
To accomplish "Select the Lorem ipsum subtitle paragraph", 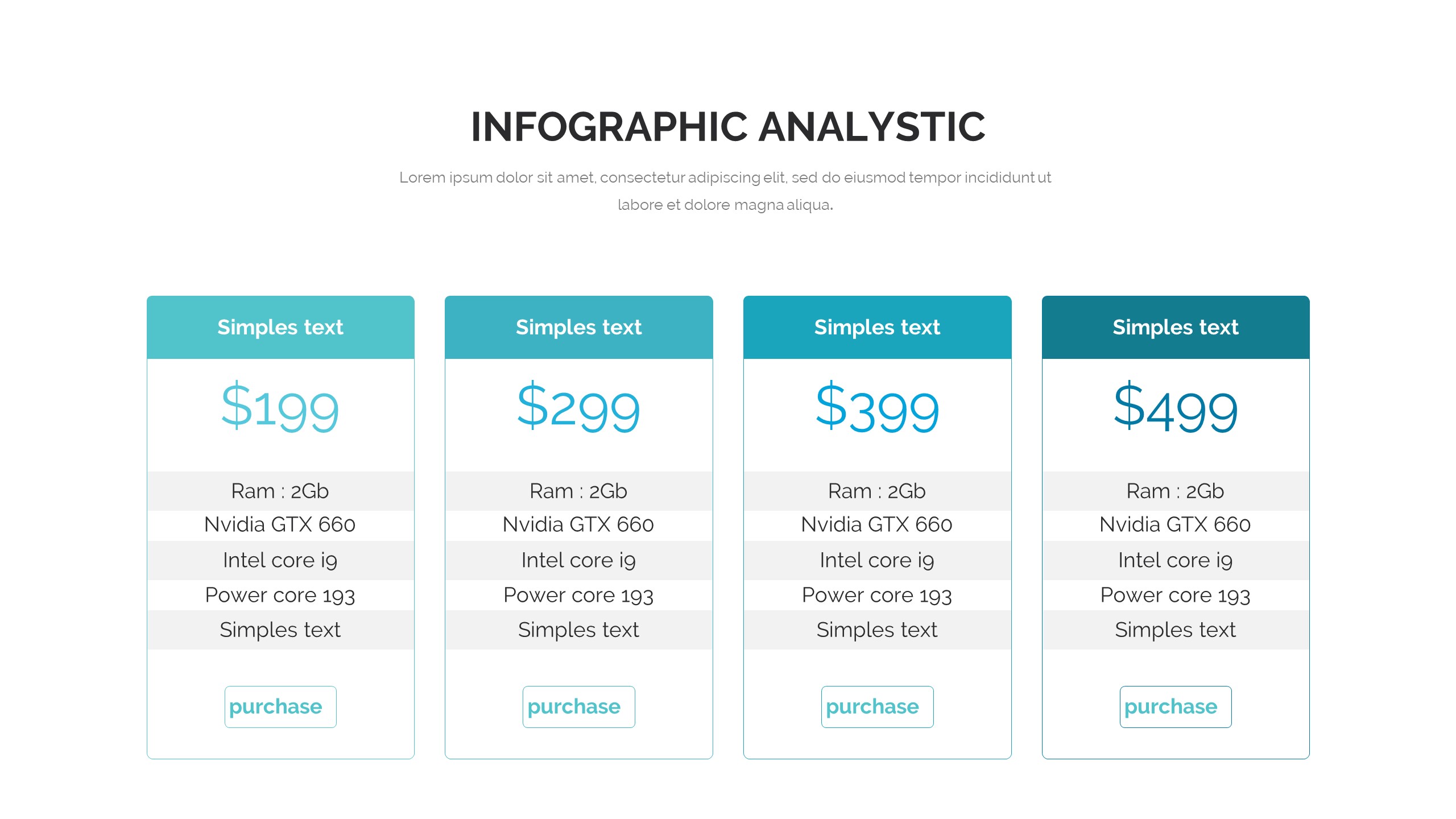I will [725, 191].
